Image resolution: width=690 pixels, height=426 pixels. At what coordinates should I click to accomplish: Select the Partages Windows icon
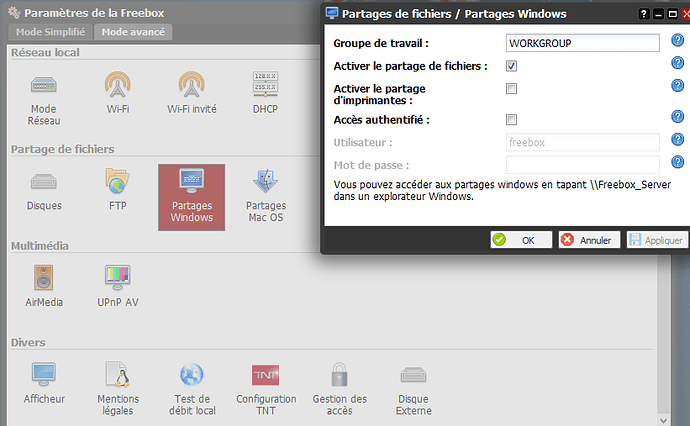coord(191,197)
